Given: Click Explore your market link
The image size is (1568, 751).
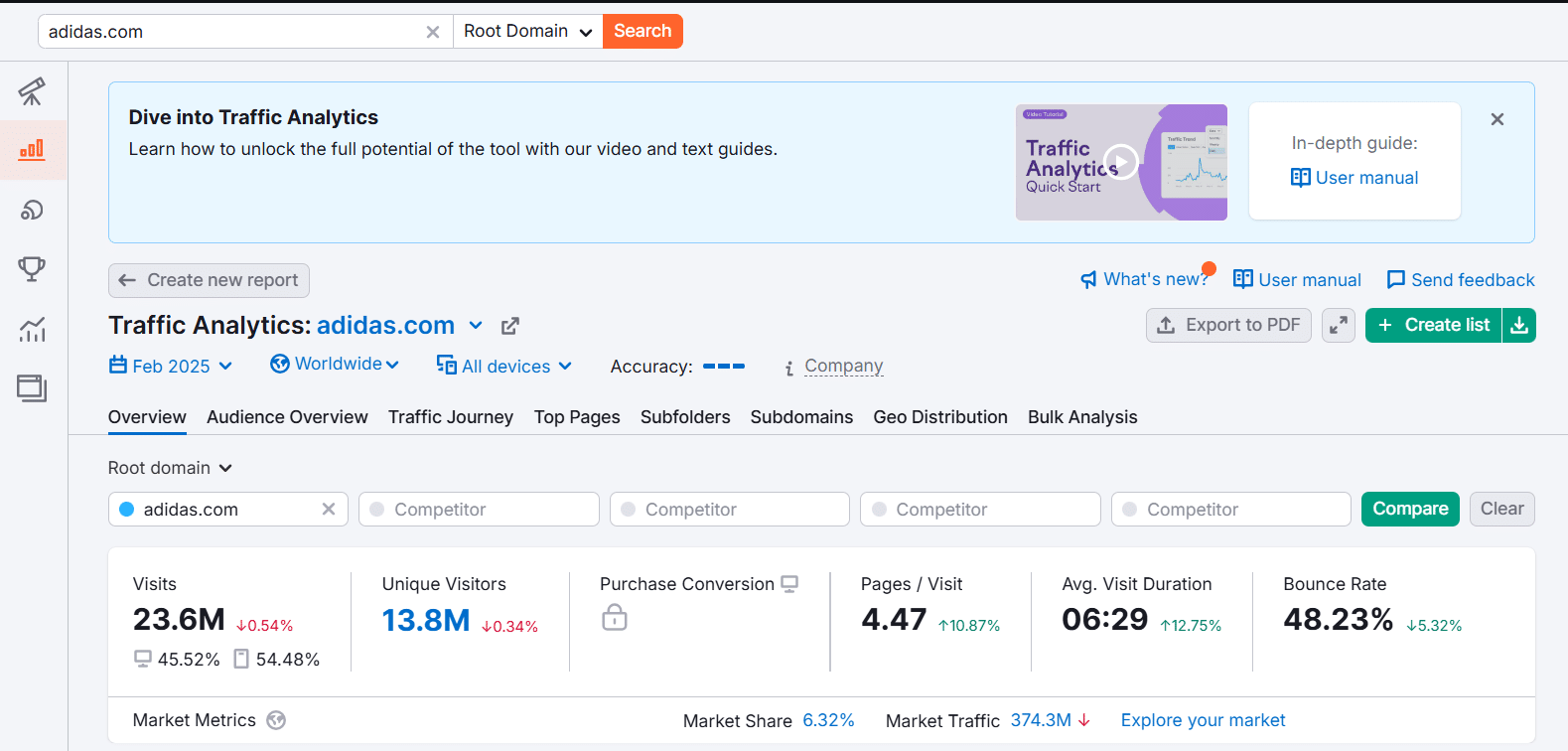Looking at the screenshot, I should click(x=1203, y=720).
